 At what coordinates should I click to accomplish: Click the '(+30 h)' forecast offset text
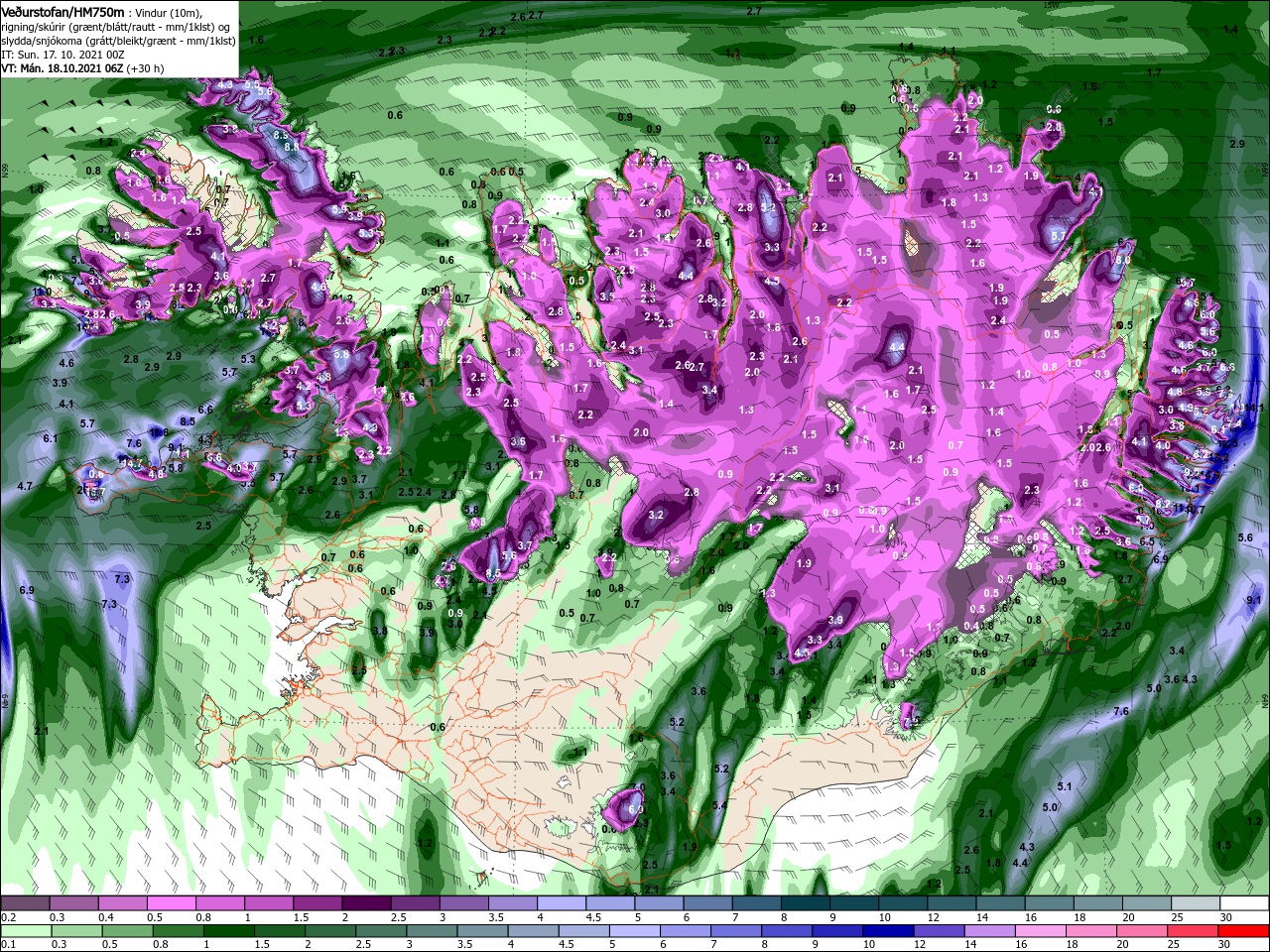(145, 68)
